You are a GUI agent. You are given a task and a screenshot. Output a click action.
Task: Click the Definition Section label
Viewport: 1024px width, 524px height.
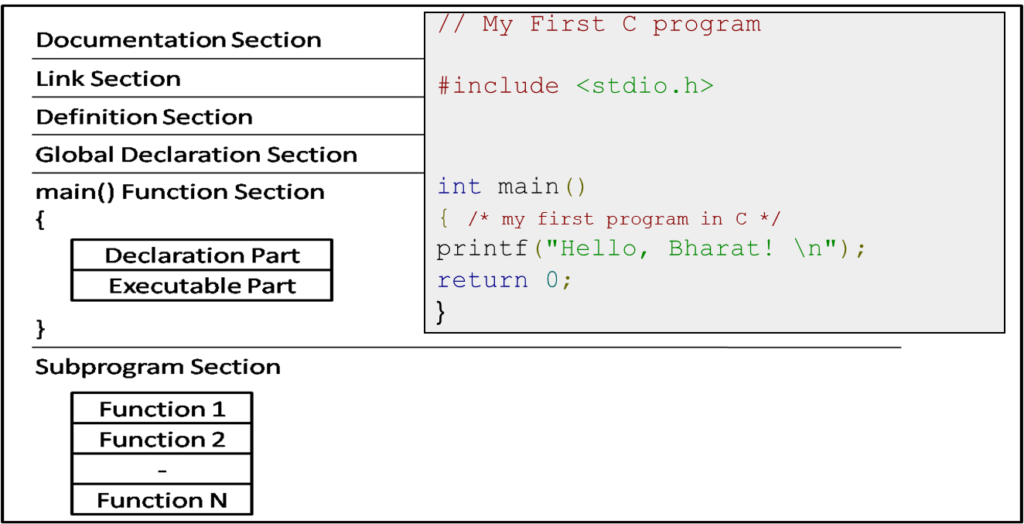(144, 117)
